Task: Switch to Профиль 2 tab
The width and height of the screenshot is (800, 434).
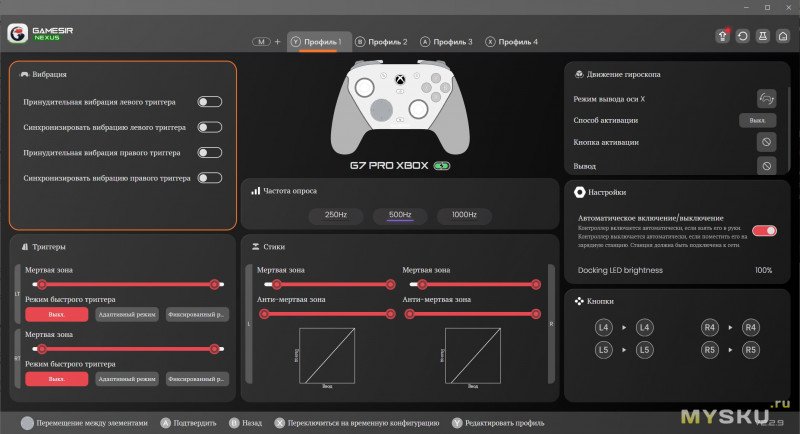Action: (x=380, y=42)
